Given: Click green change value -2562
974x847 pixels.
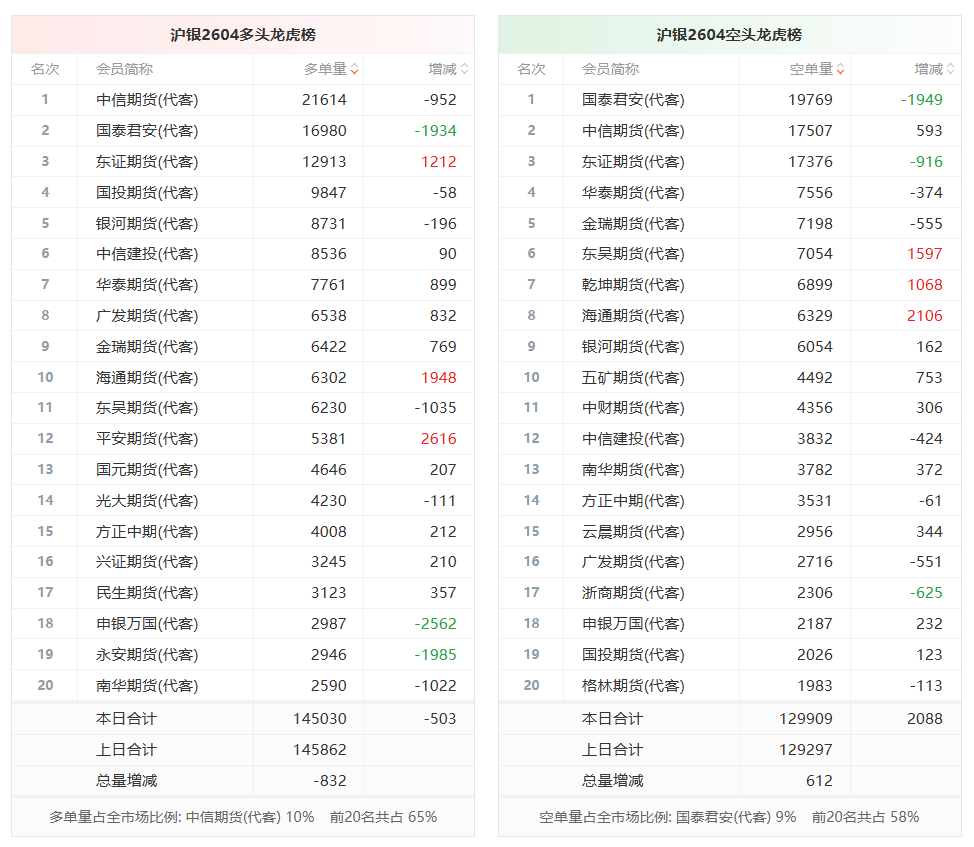Looking at the screenshot, I should pos(435,623).
